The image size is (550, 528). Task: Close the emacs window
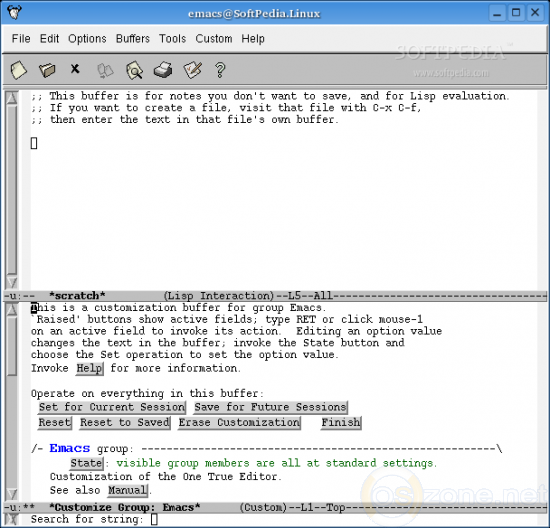535,13
